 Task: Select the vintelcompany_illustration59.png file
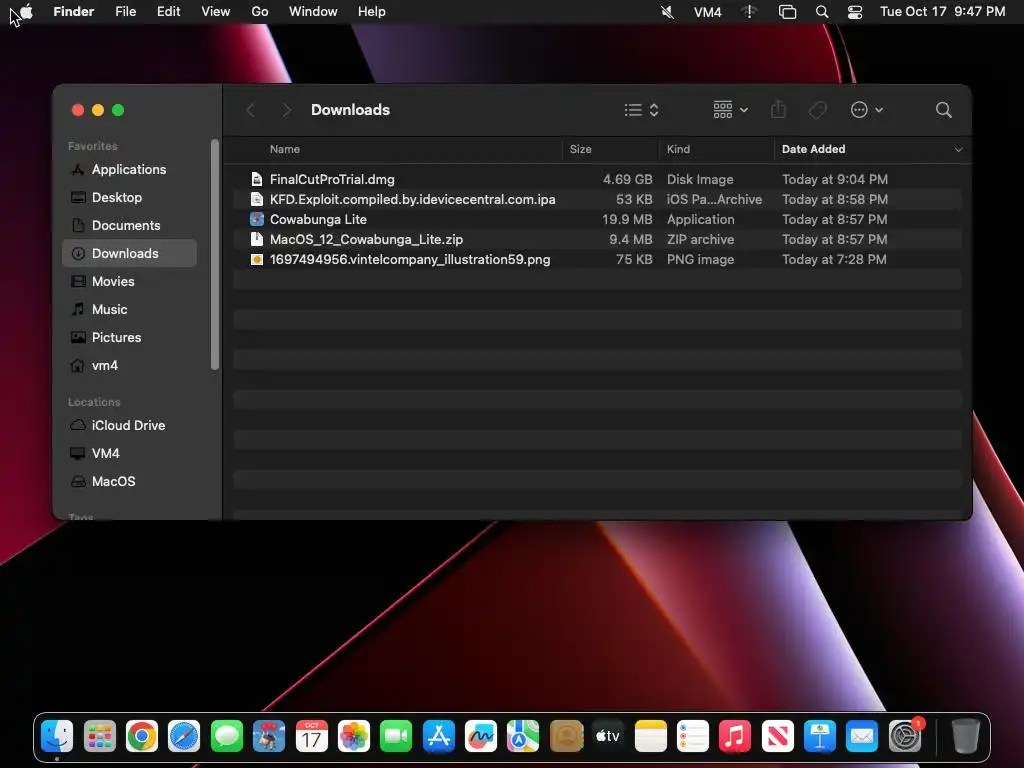coord(597,259)
